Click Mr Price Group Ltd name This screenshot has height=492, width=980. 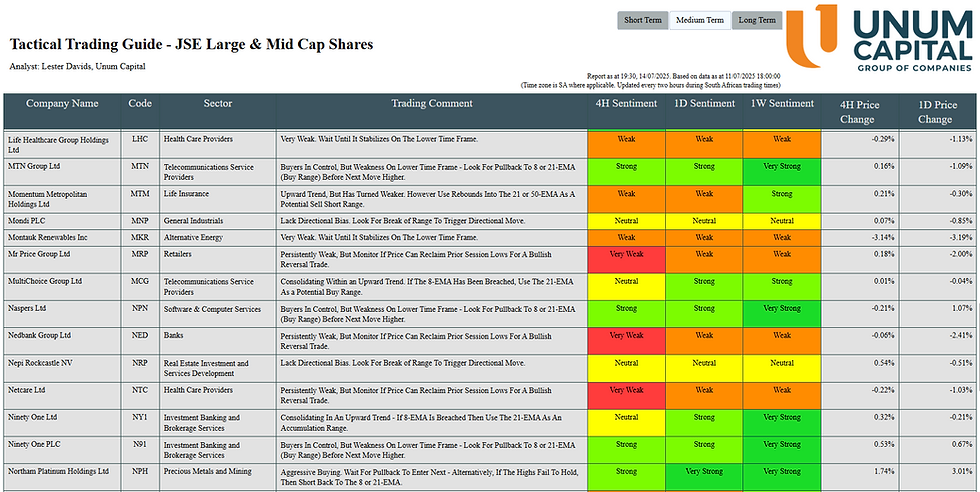pyautogui.click(x=39, y=254)
